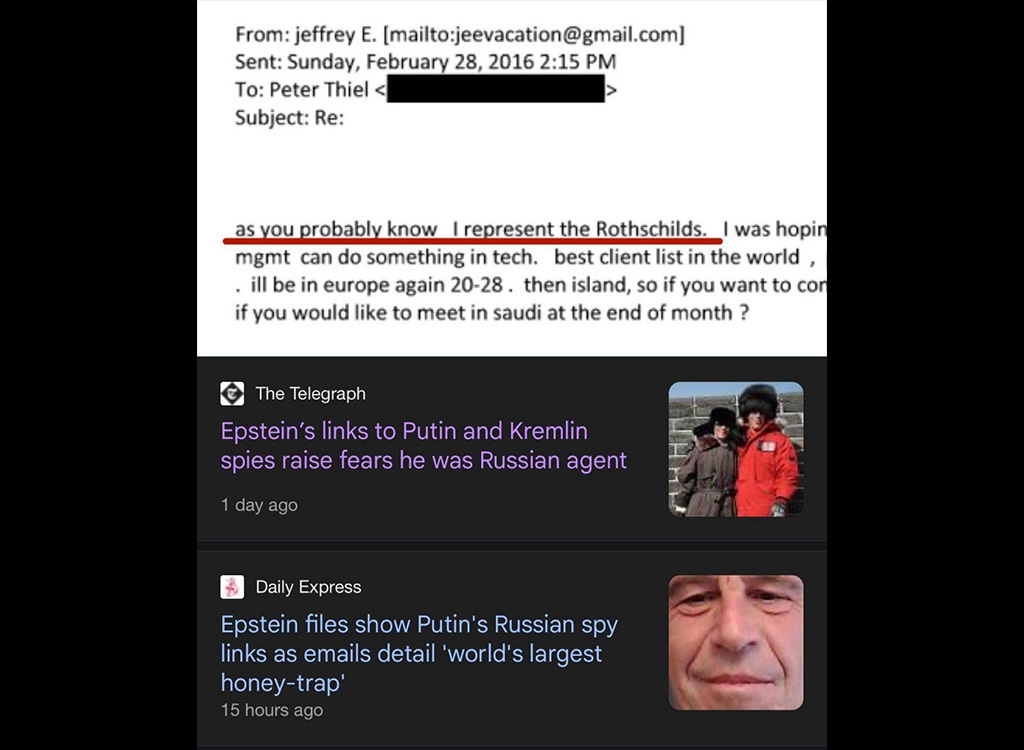Click the 'mgmt can do something in tech' line
Image resolution: width=1024 pixels, height=750 pixels.
click(x=387, y=257)
